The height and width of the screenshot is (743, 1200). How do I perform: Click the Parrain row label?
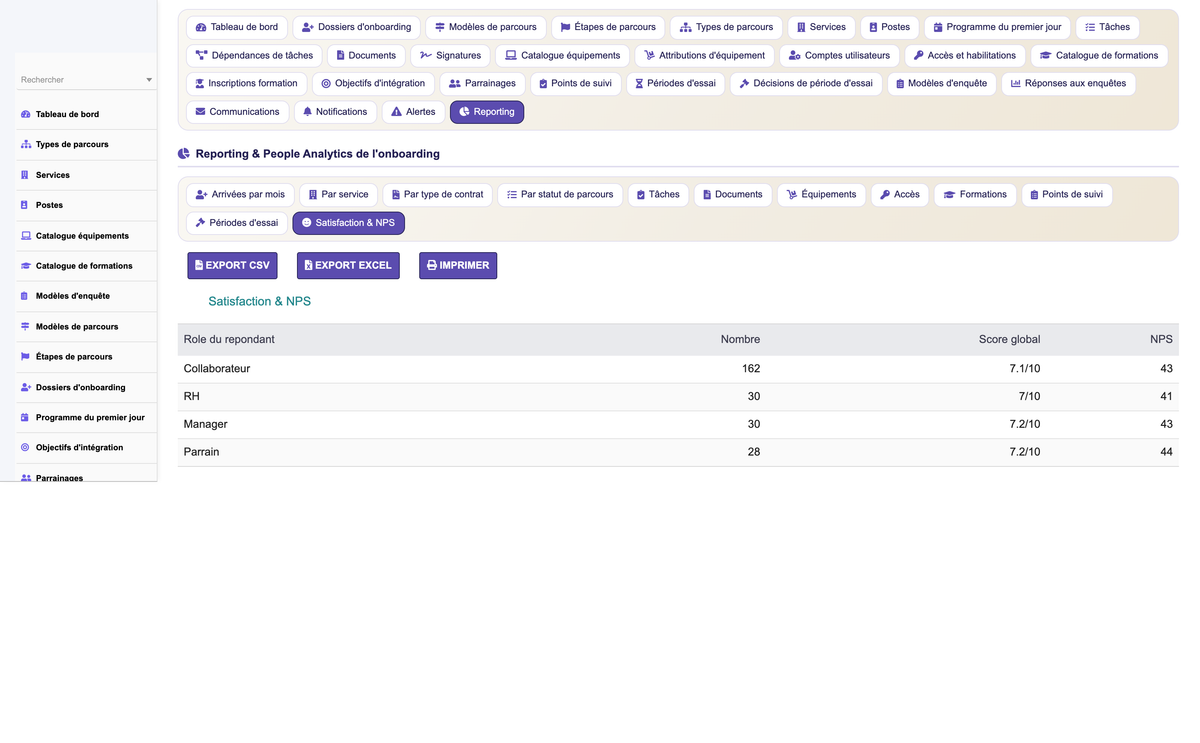(201, 452)
